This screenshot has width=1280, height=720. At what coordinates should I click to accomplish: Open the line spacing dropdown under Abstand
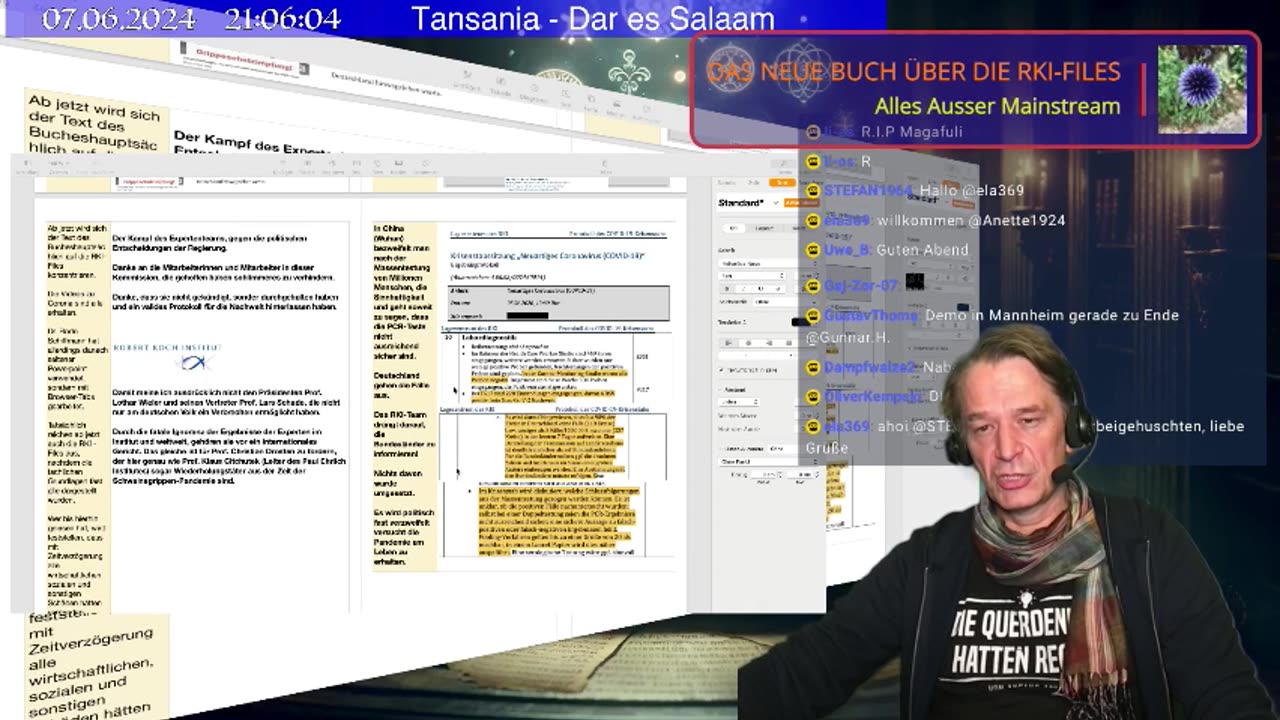coord(739,402)
